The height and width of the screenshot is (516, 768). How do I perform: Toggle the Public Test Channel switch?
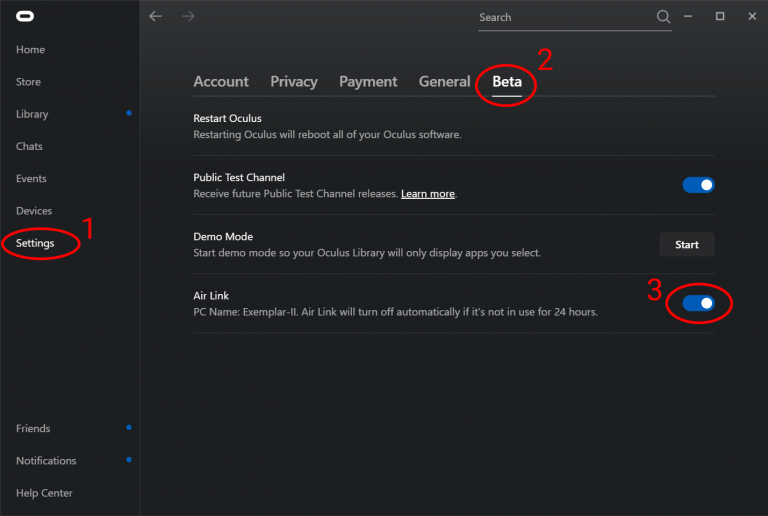pos(698,185)
